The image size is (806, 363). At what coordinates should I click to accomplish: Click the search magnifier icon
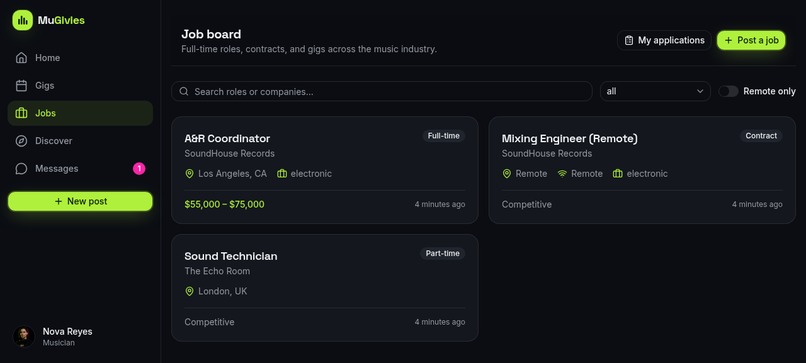[x=184, y=92]
